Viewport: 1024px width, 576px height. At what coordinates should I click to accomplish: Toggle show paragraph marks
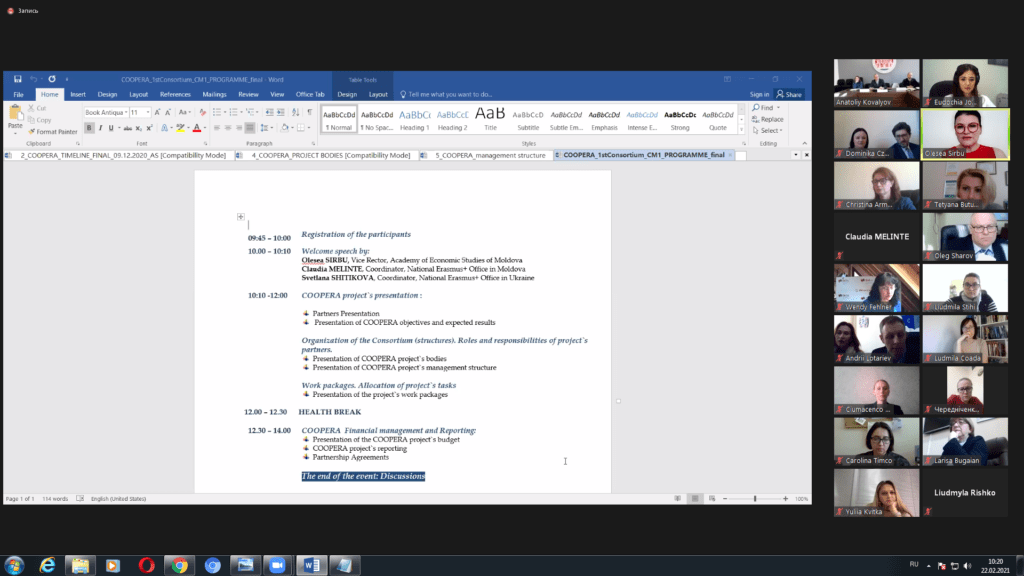click(x=309, y=113)
